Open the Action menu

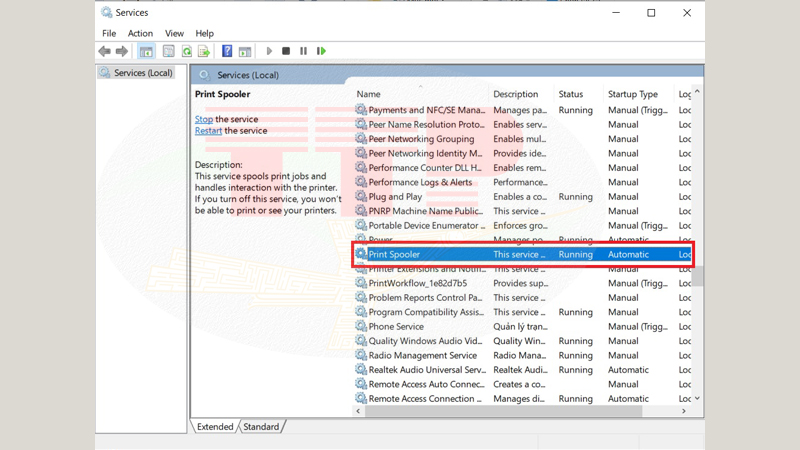[x=140, y=33]
